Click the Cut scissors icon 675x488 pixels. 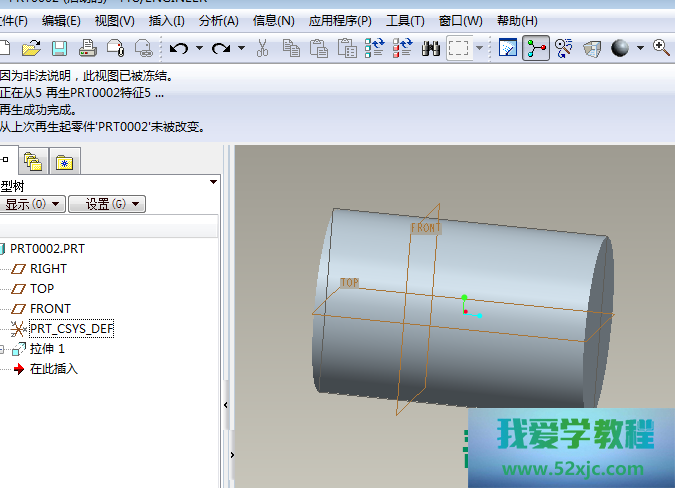pos(262,47)
